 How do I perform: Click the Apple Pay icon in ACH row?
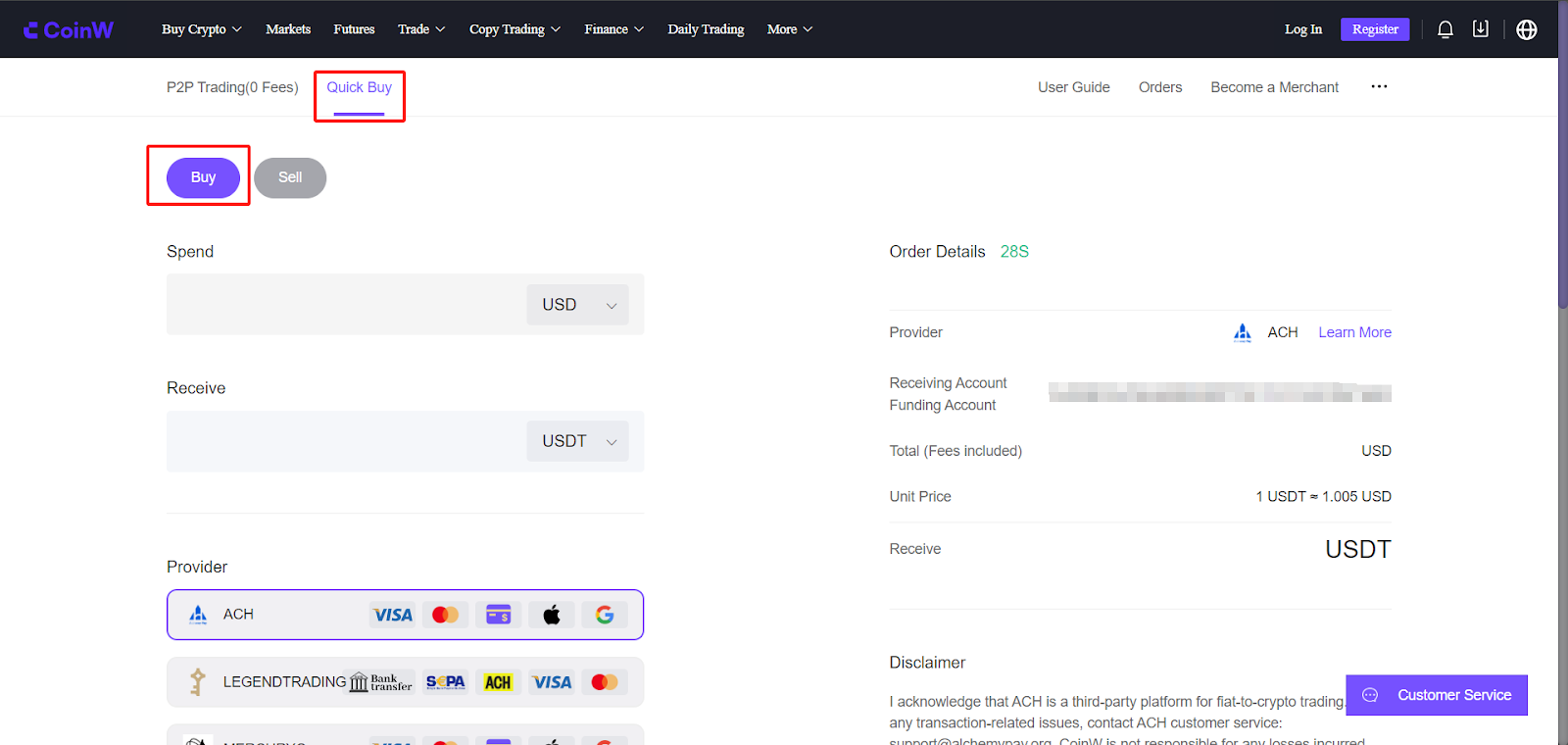tap(552, 615)
